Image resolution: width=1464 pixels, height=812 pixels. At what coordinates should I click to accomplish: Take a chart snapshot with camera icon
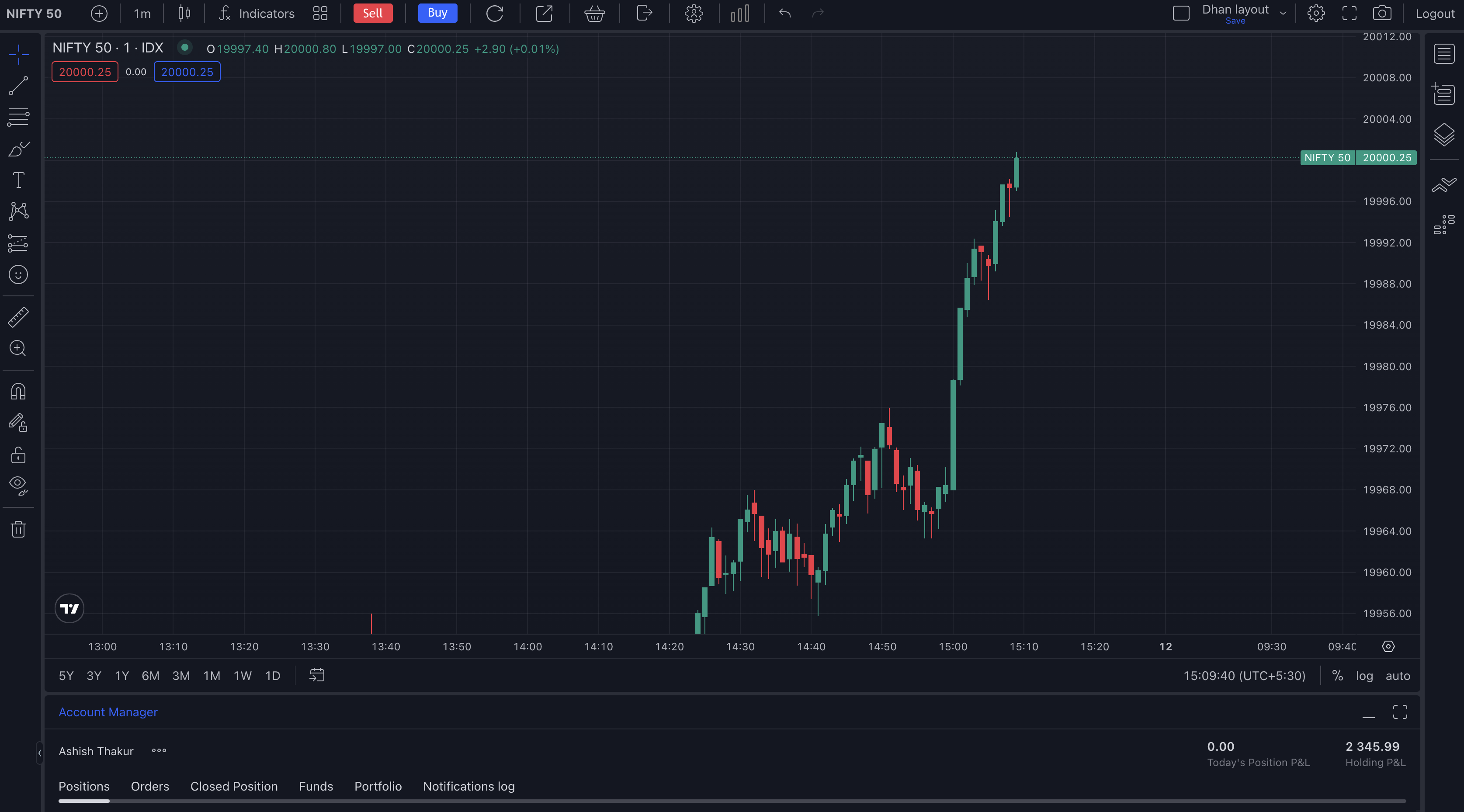tap(1382, 14)
